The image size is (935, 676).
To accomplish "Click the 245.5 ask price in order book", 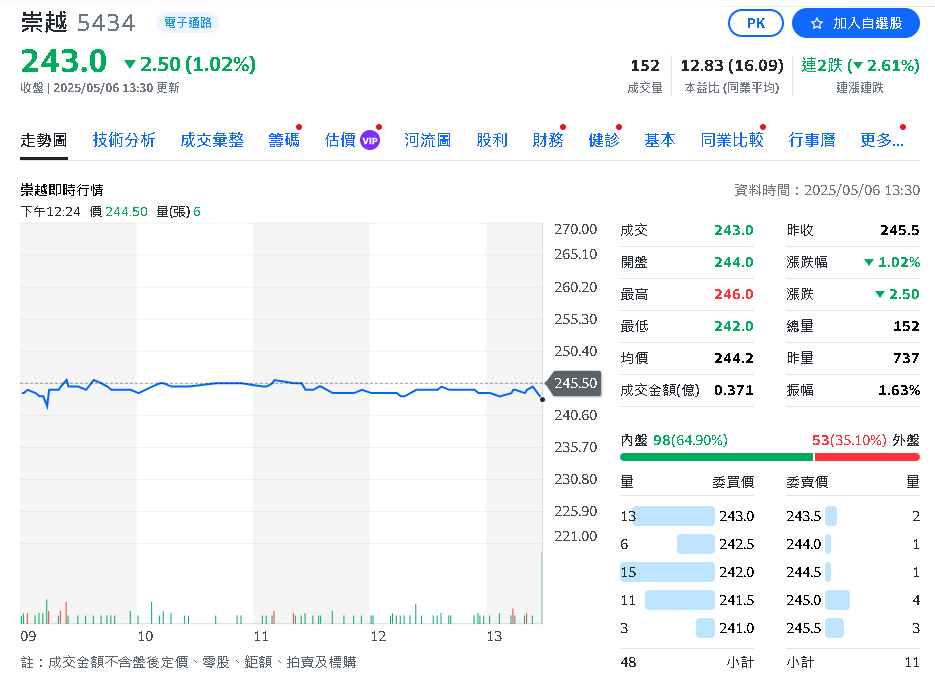I will pos(804,628).
